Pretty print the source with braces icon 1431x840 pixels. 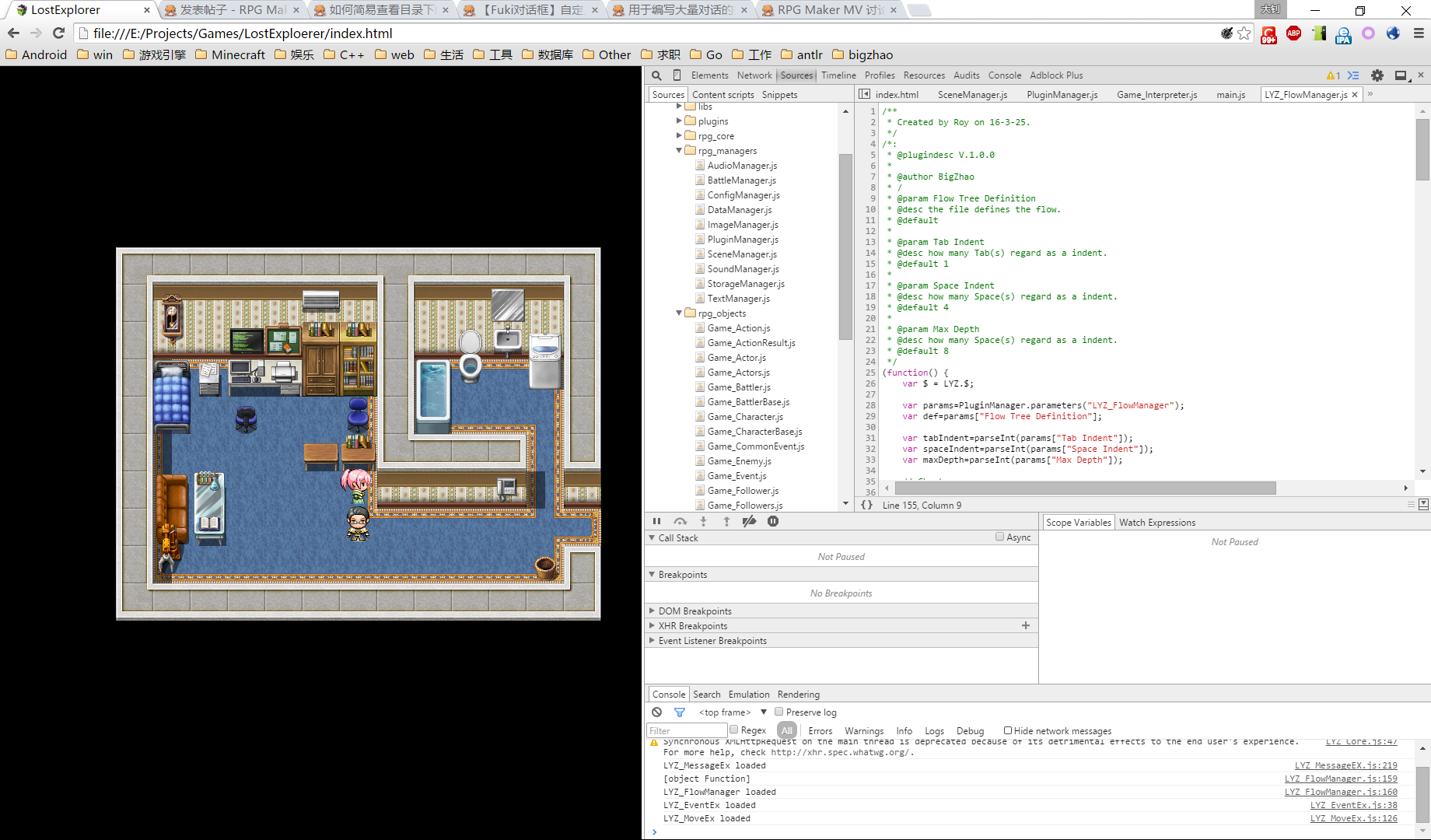point(867,505)
